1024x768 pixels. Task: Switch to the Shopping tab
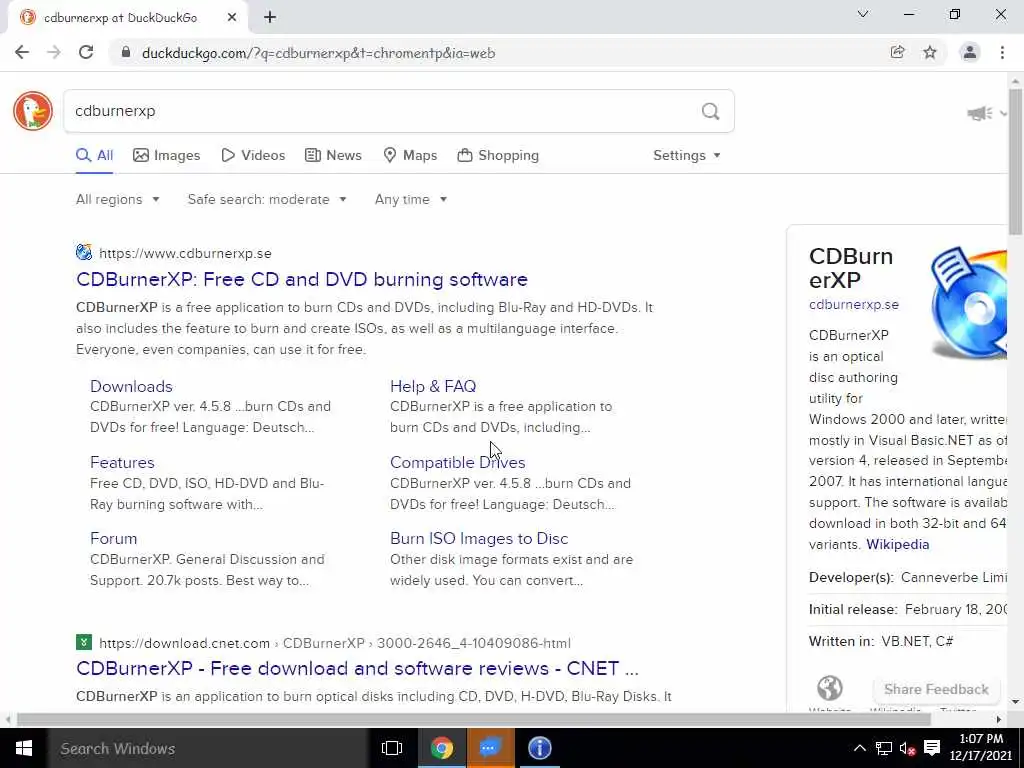tap(498, 155)
